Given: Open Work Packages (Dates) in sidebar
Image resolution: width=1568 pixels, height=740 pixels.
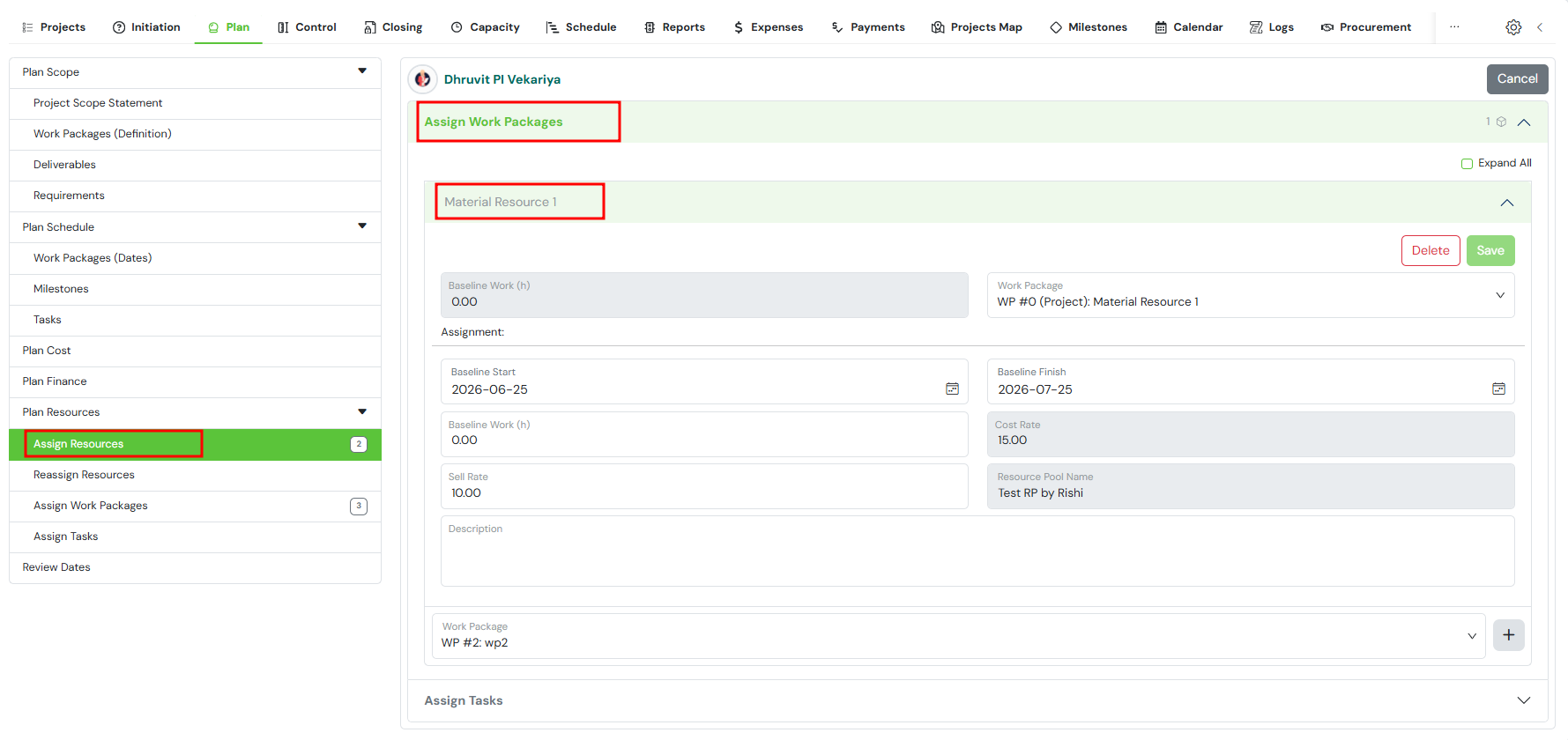Looking at the screenshot, I should pos(195,258).
